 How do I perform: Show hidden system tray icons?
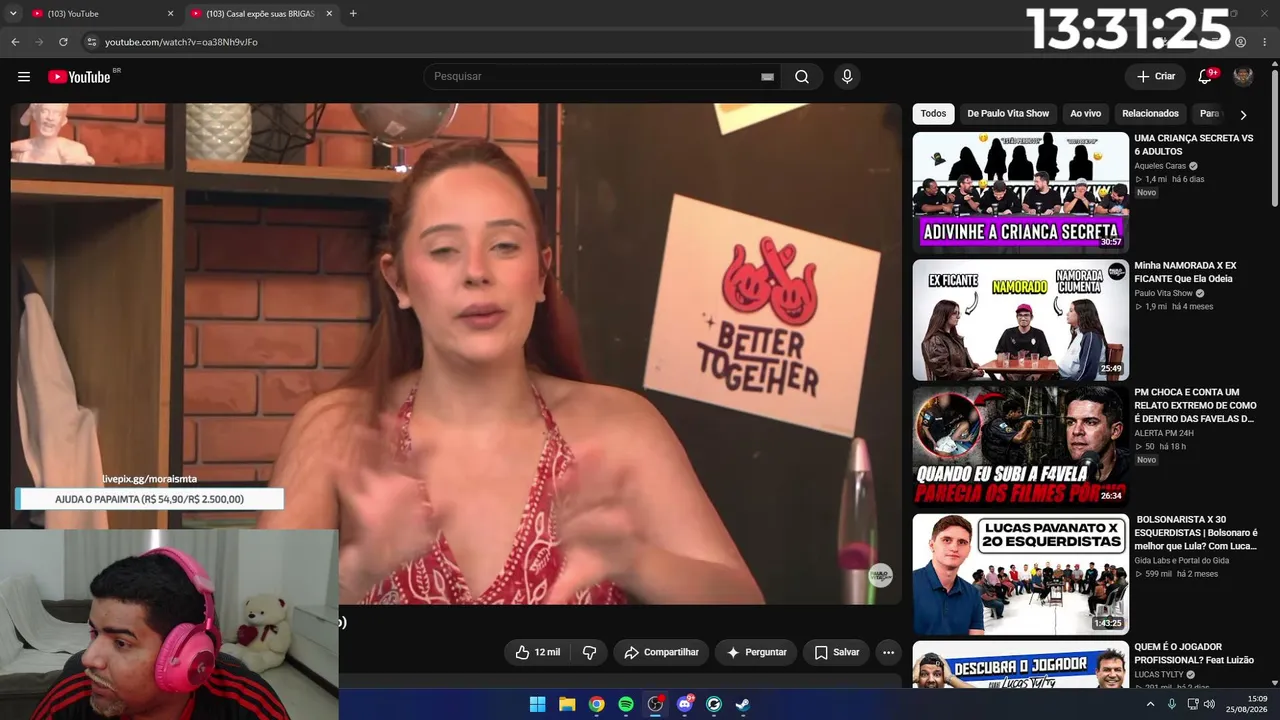(1150, 704)
